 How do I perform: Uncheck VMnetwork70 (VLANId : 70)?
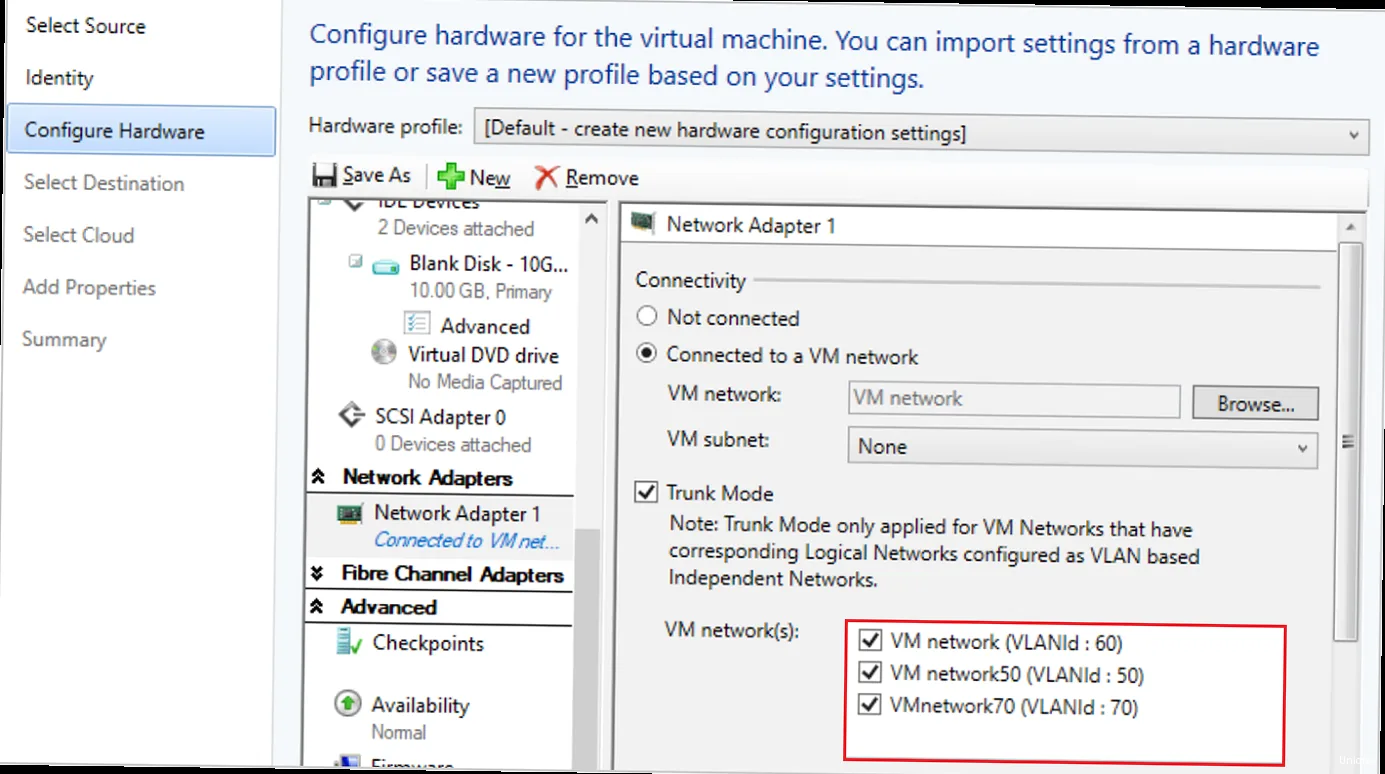pyautogui.click(x=869, y=705)
